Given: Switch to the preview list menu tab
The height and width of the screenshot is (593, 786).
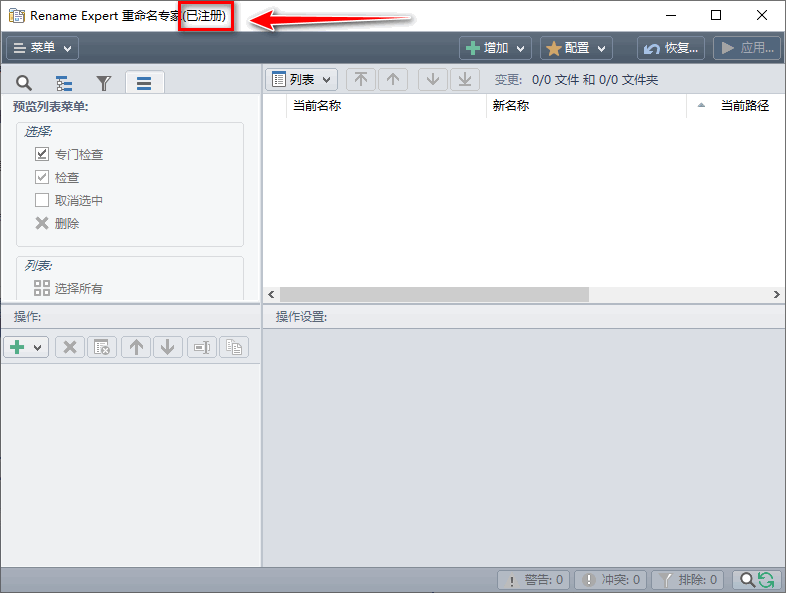Looking at the screenshot, I should 144,83.
